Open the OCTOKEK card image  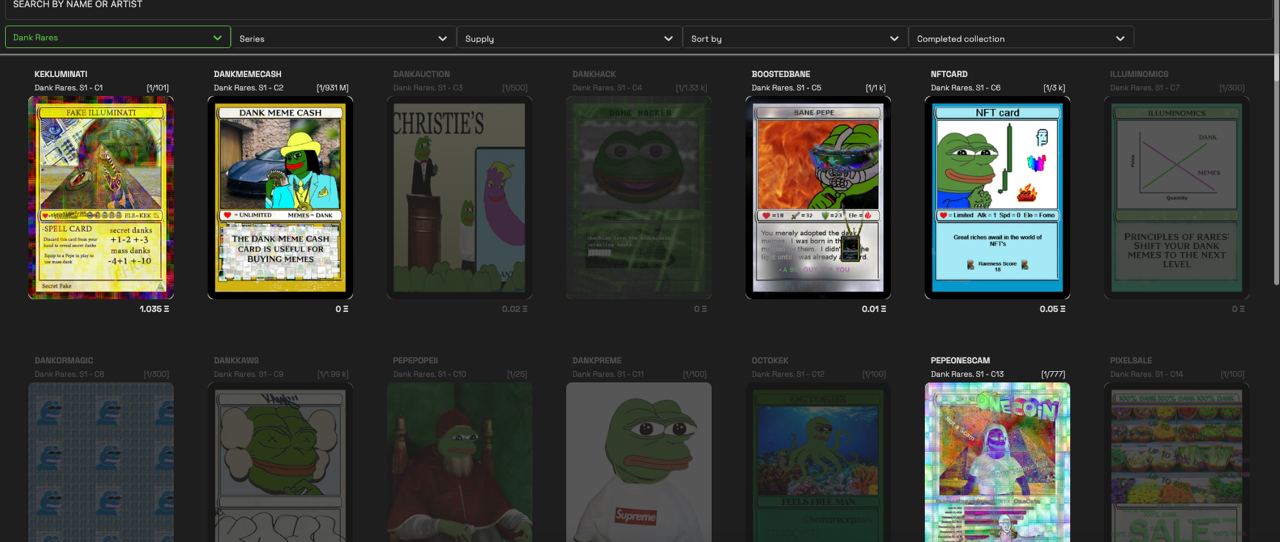click(x=818, y=462)
